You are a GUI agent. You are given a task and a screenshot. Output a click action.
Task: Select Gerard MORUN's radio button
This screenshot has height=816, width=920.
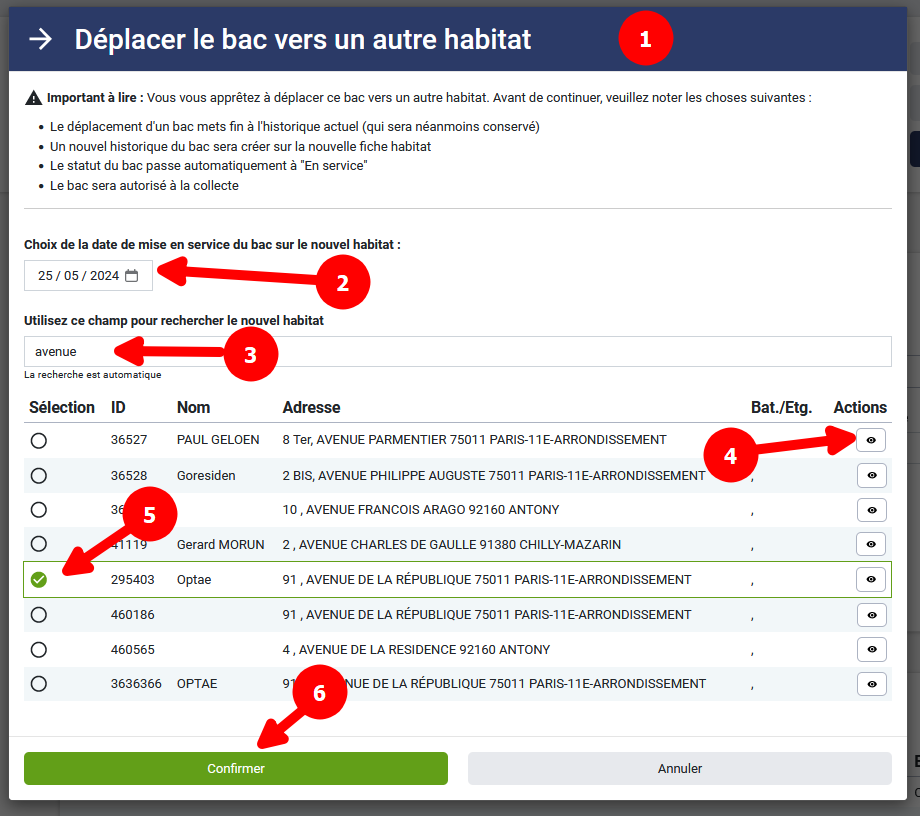pos(38,544)
